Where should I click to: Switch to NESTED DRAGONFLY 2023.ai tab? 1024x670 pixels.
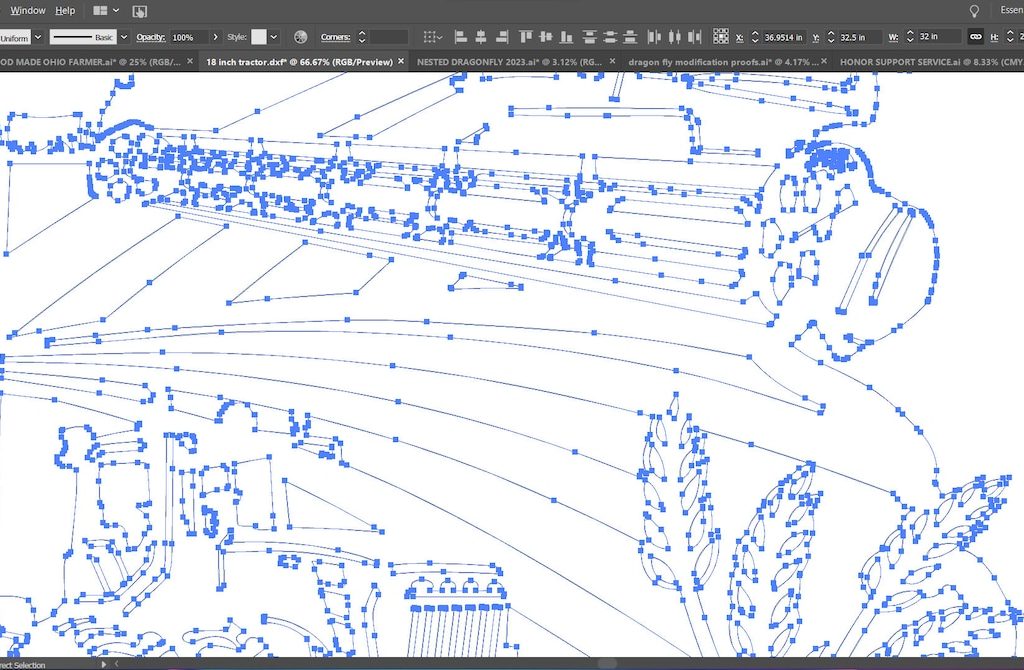click(510, 61)
